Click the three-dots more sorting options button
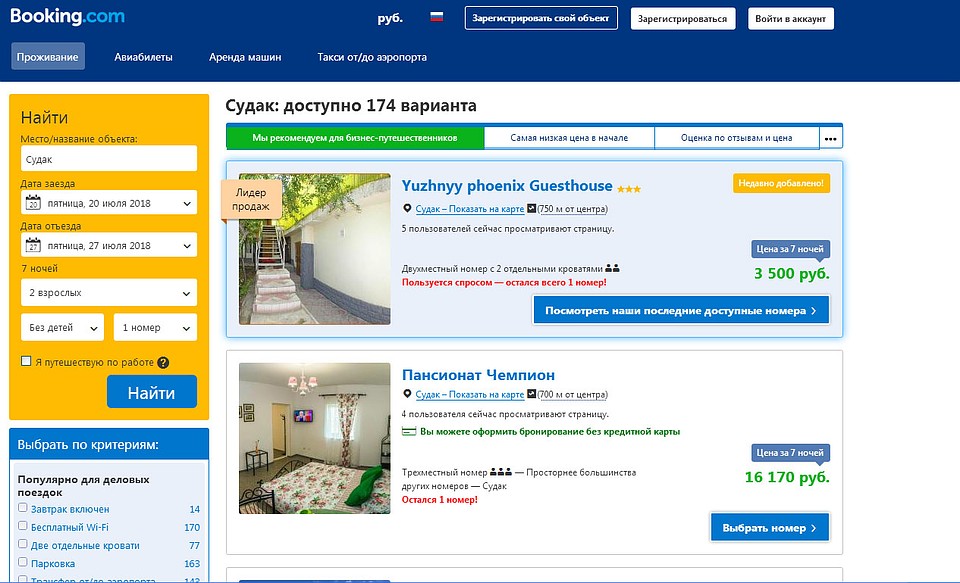This screenshot has height=583, width=960. (x=830, y=138)
